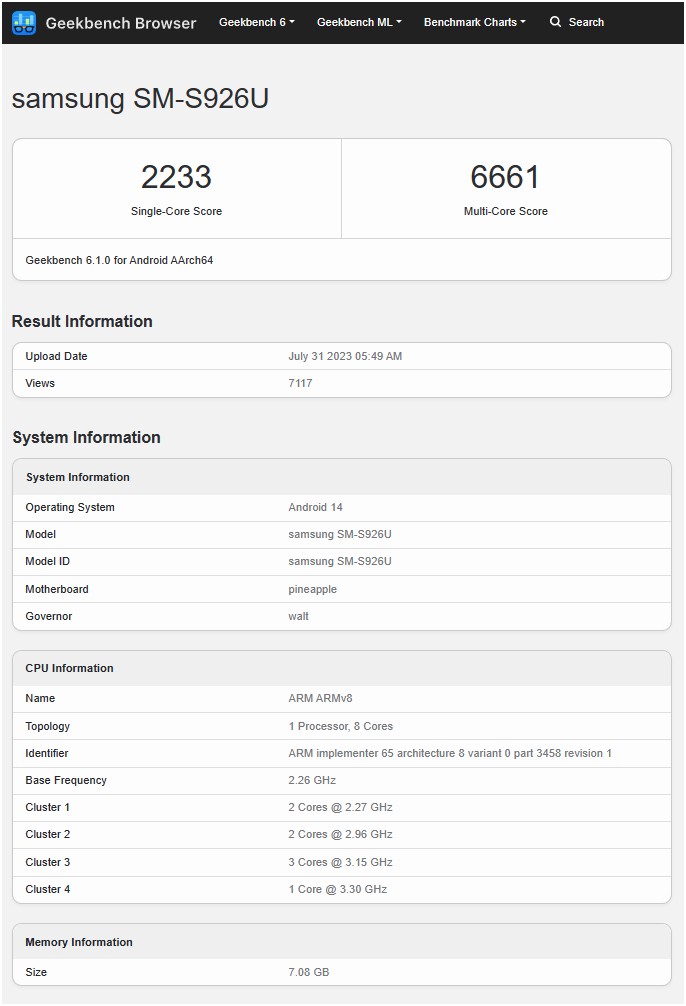The image size is (686, 1006).
Task: Click the Result Information heading
Action: point(82,321)
